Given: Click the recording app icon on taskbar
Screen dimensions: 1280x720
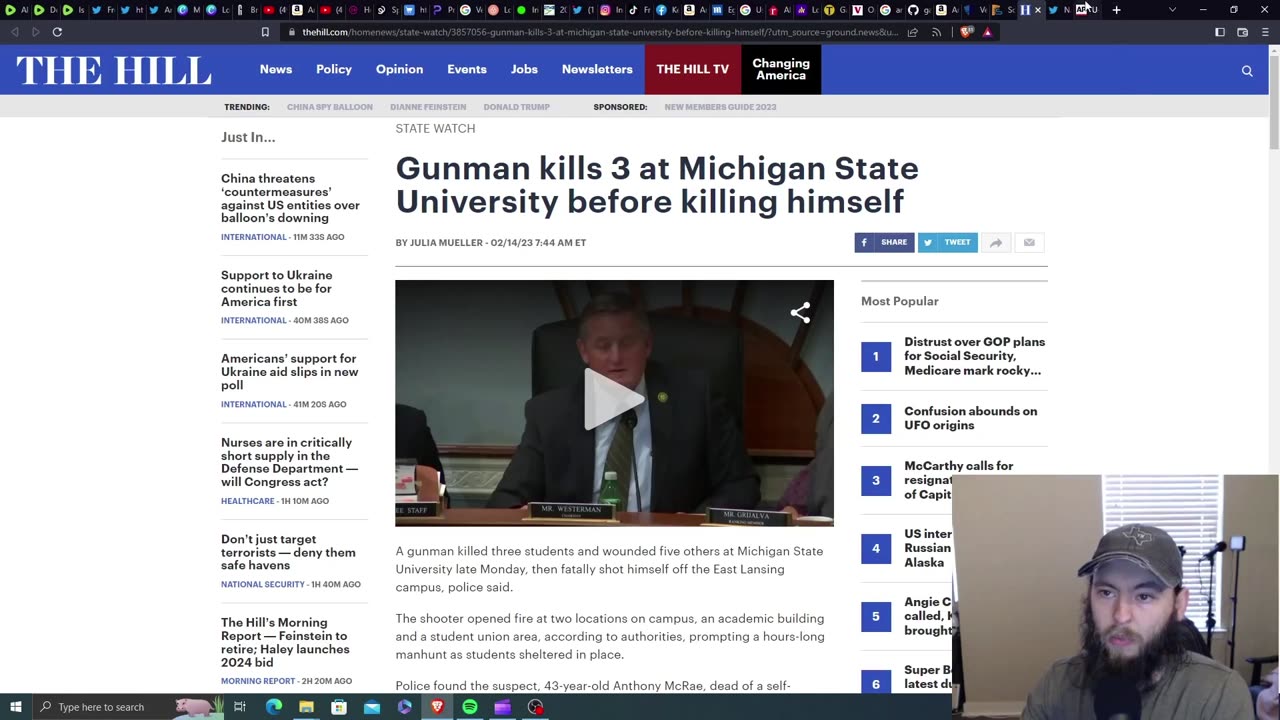Looking at the screenshot, I should (x=536, y=707).
